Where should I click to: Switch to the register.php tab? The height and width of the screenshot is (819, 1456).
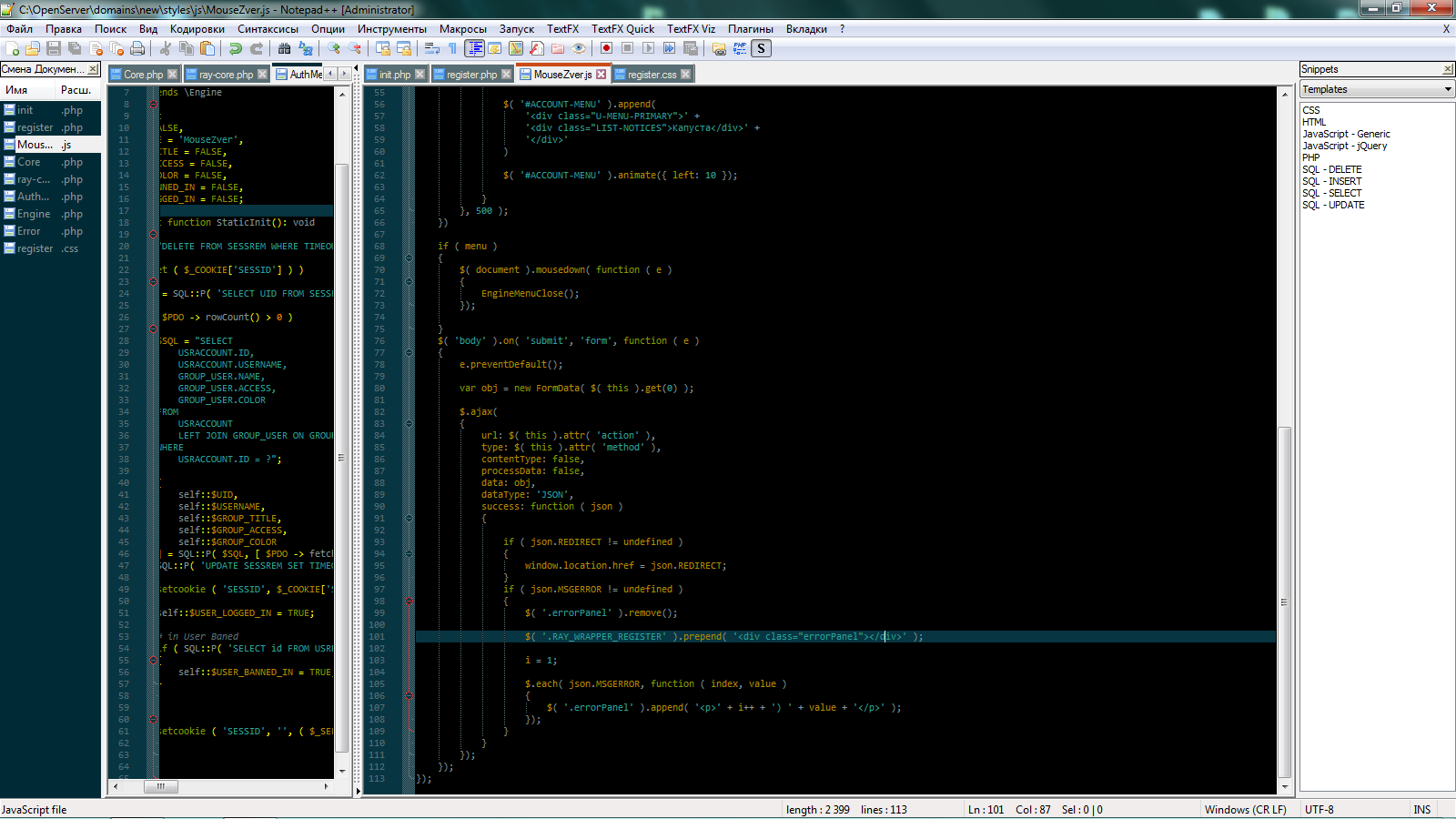tap(471, 75)
